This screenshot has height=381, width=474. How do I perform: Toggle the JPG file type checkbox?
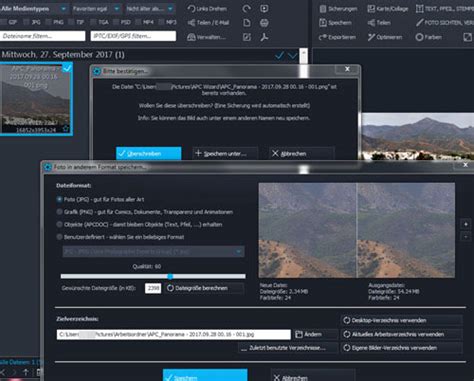[26, 22]
